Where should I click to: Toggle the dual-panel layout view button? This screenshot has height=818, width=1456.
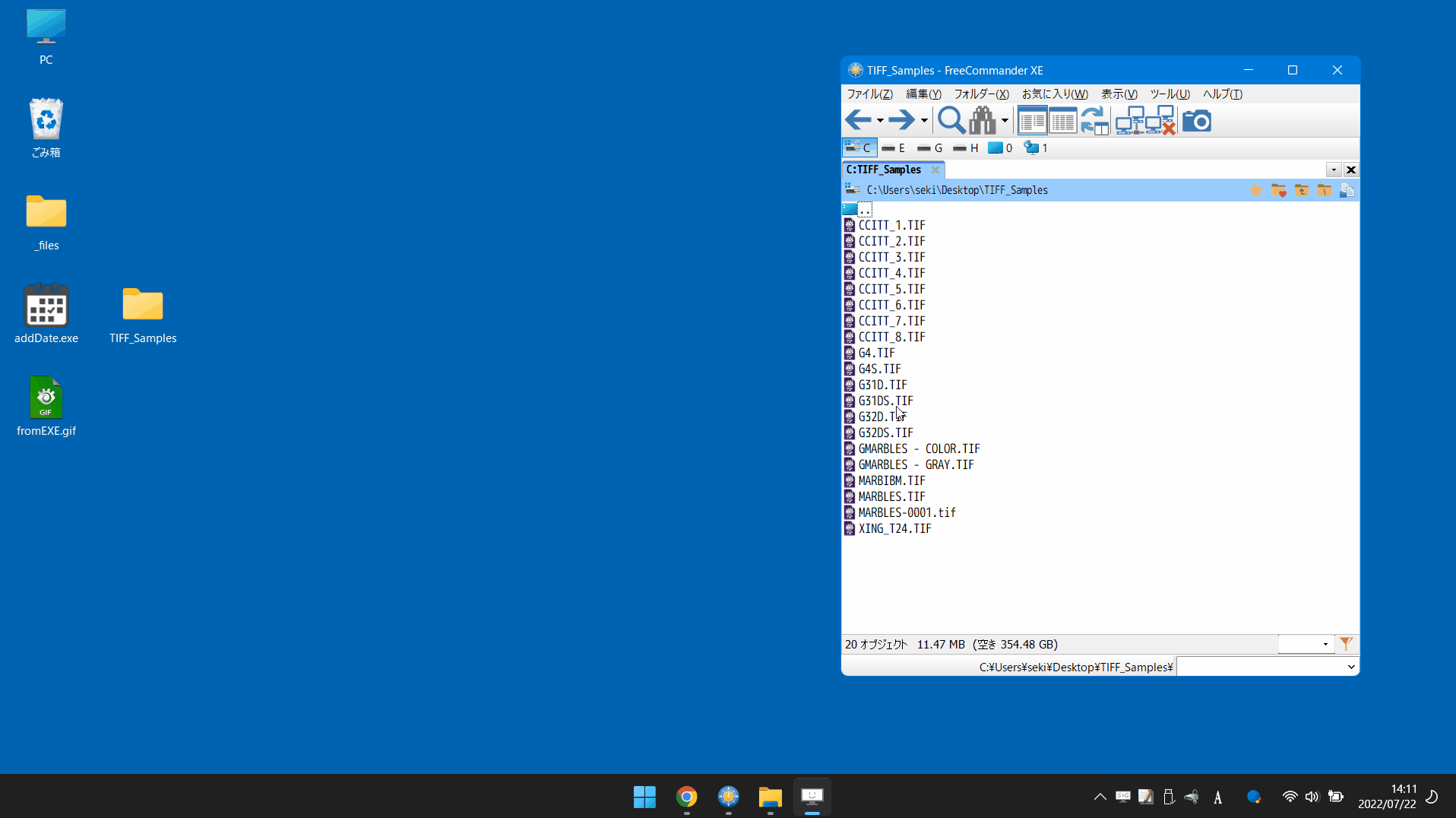(1032, 120)
